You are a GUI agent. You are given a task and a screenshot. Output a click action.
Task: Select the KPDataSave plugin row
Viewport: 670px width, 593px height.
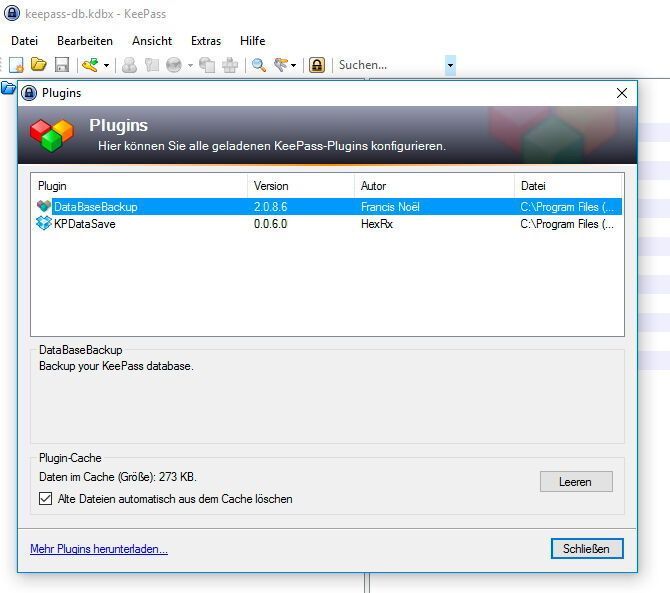[x=328, y=224]
